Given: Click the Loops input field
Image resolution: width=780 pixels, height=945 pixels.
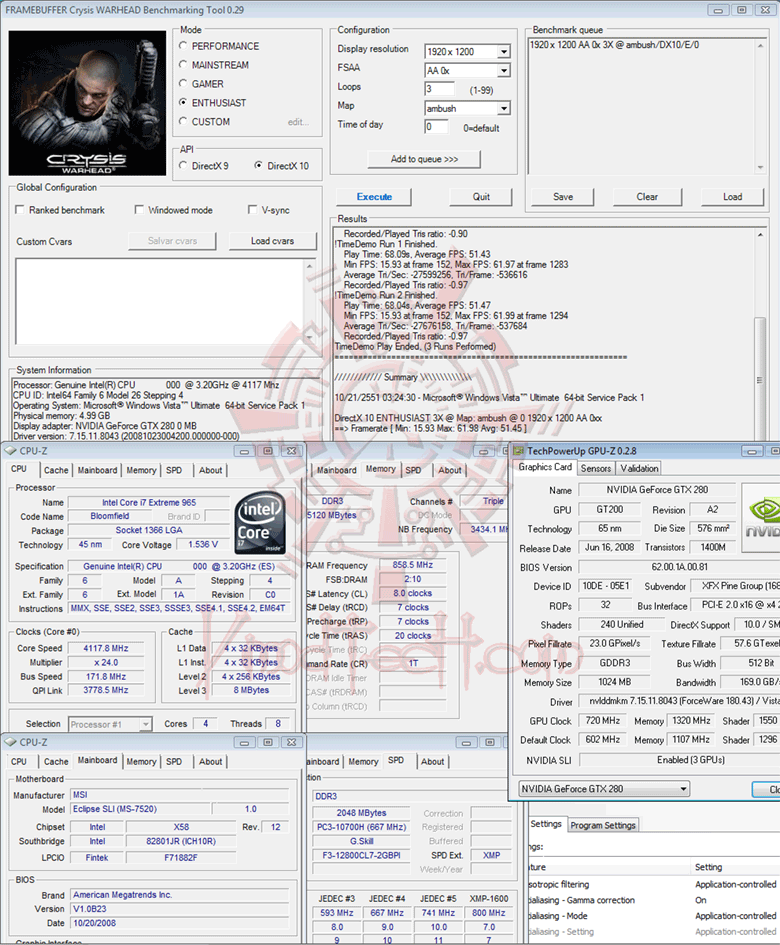Looking at the screenshot, I should click(x=439, y=89).
